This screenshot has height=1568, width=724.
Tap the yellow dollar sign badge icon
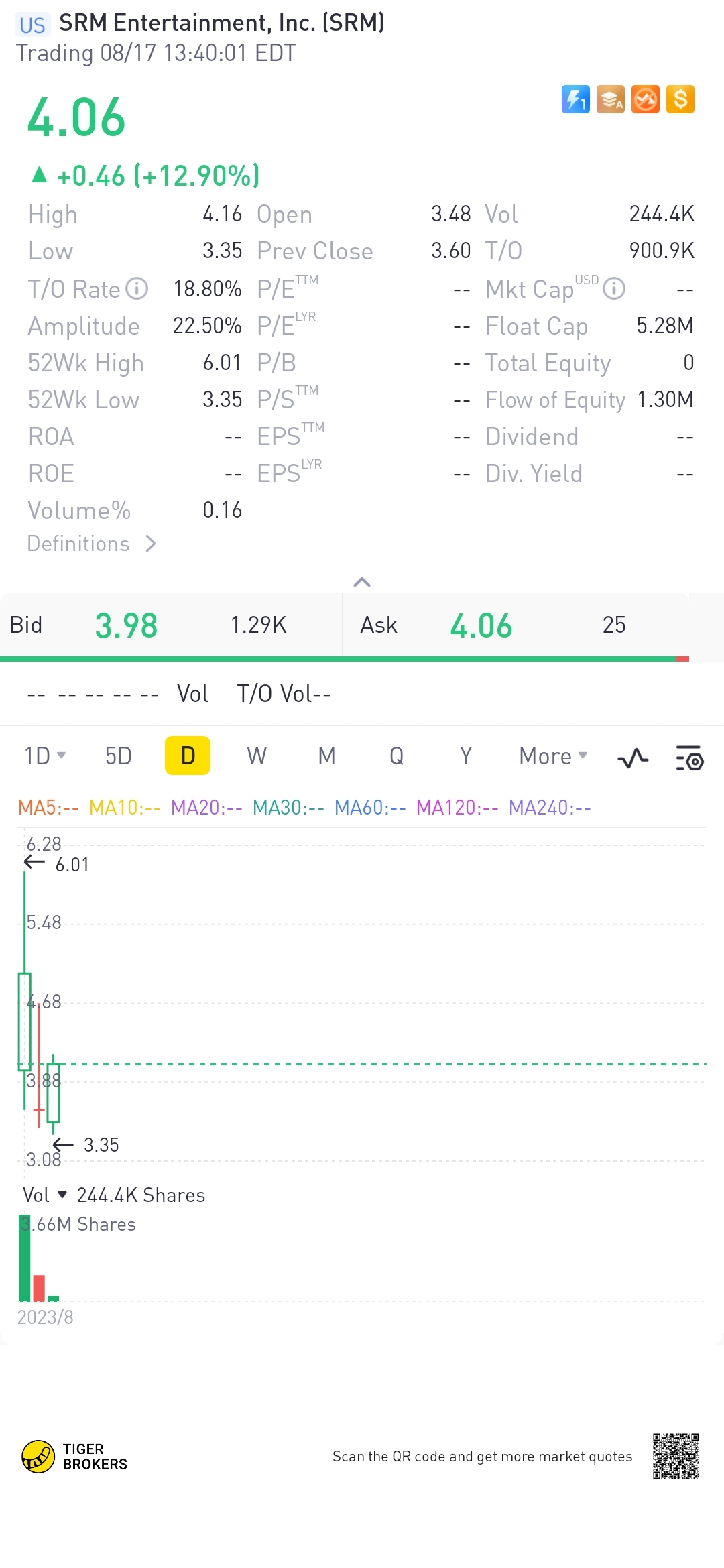[680, 100]
